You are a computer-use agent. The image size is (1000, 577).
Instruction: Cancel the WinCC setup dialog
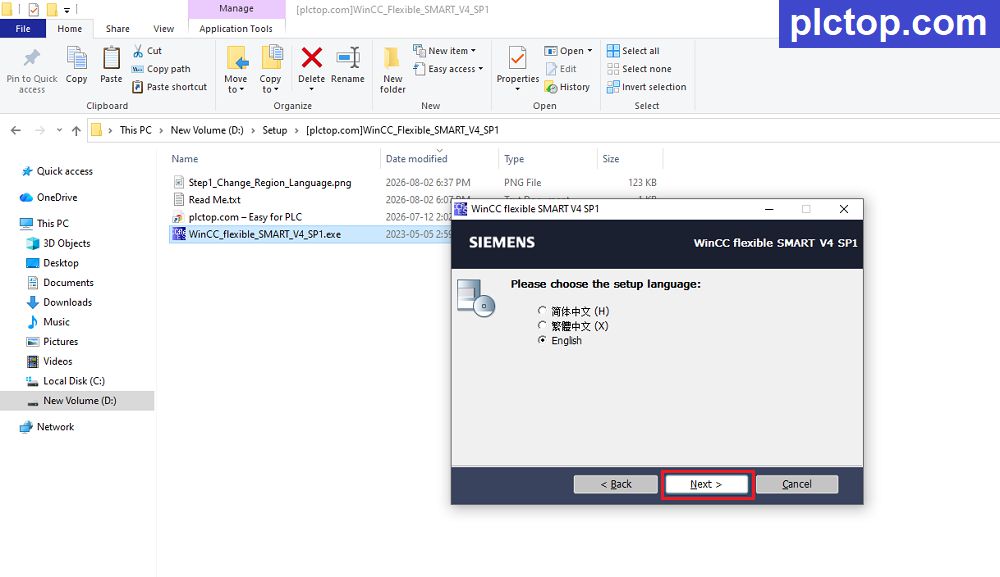pyautogui.click(x=797, y=484)
